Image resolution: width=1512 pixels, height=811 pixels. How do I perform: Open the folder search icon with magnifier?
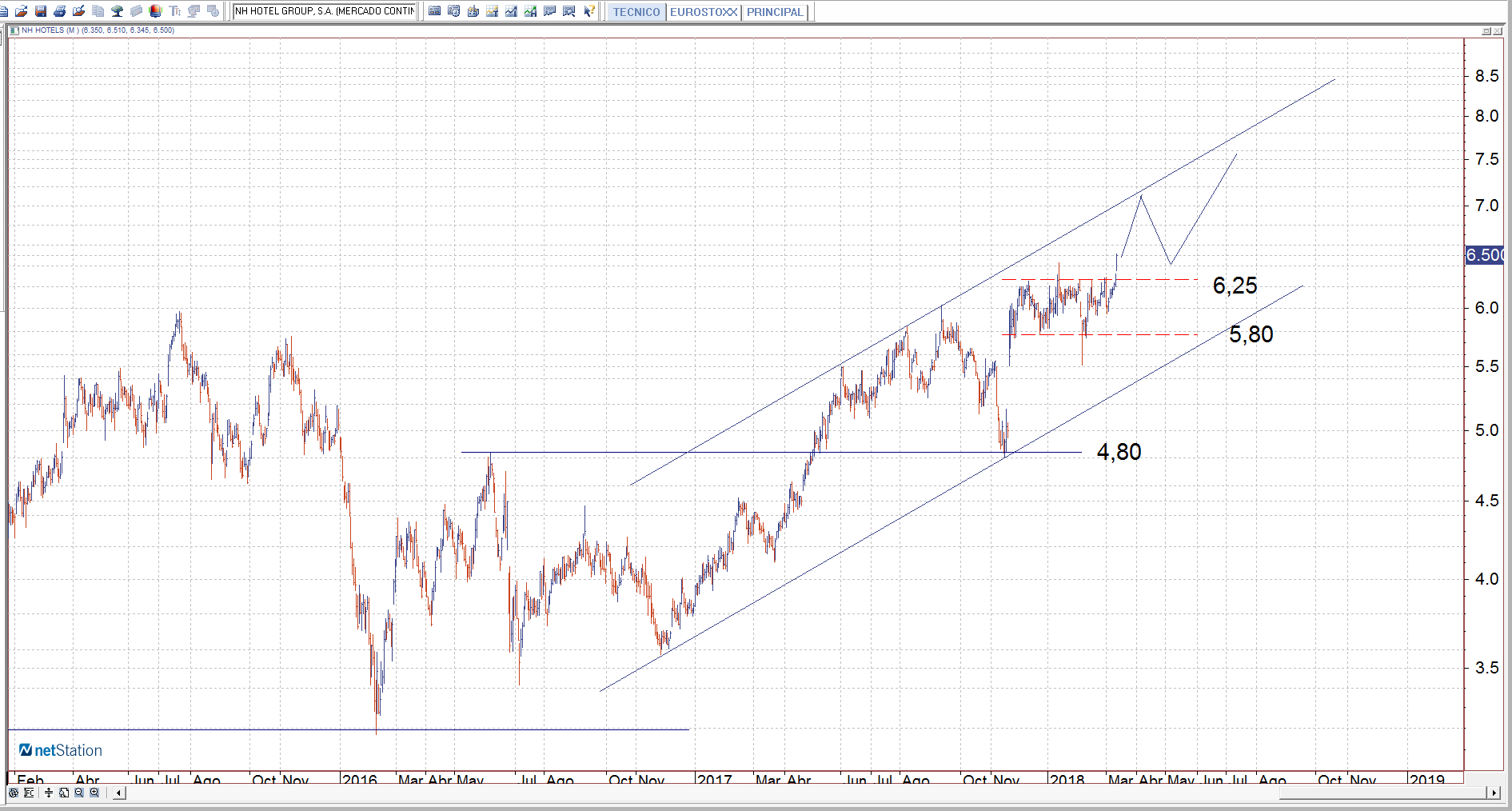79,11
